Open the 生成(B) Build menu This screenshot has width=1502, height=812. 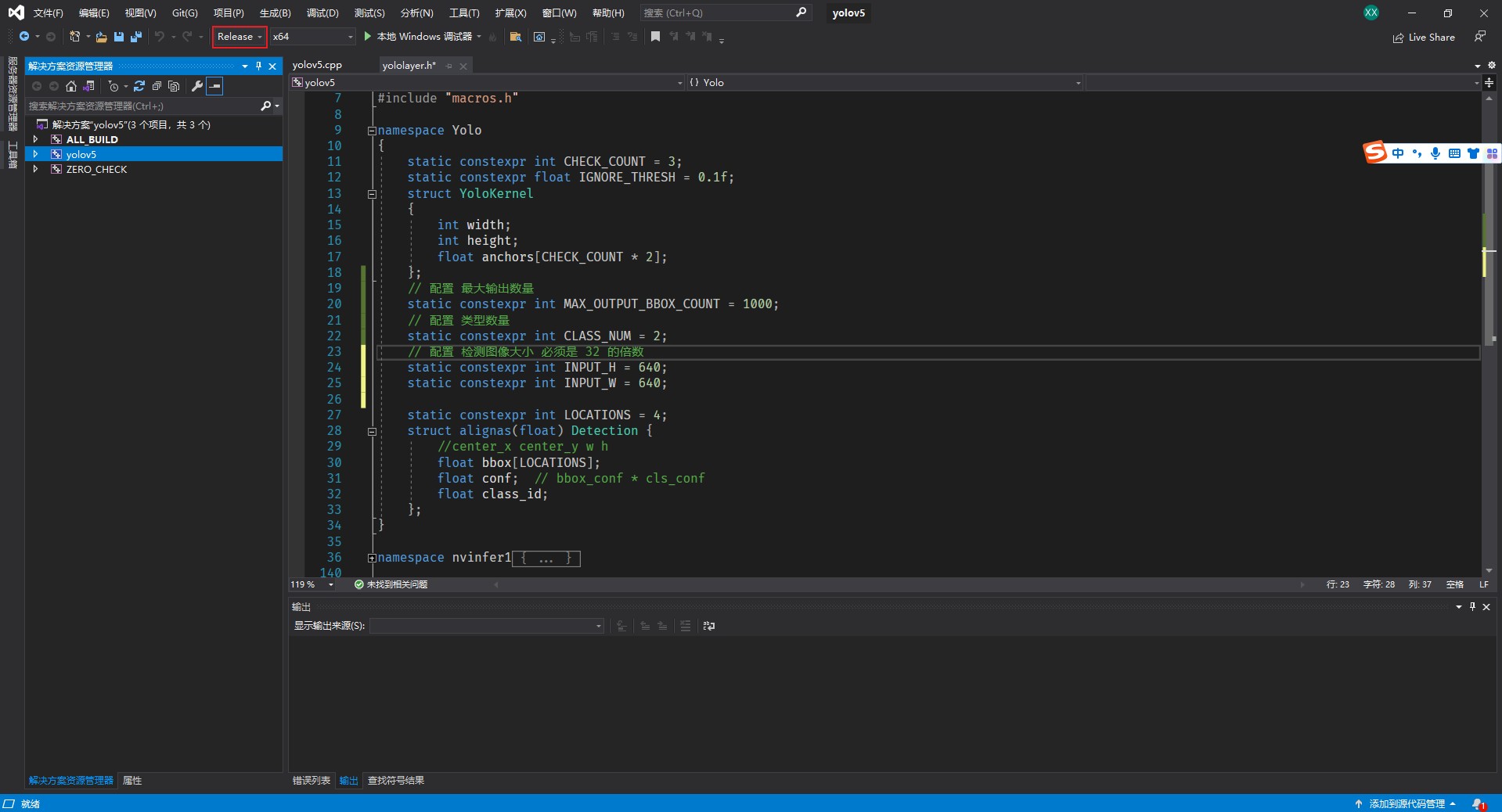pyautogui.click(x=275, y=13)
